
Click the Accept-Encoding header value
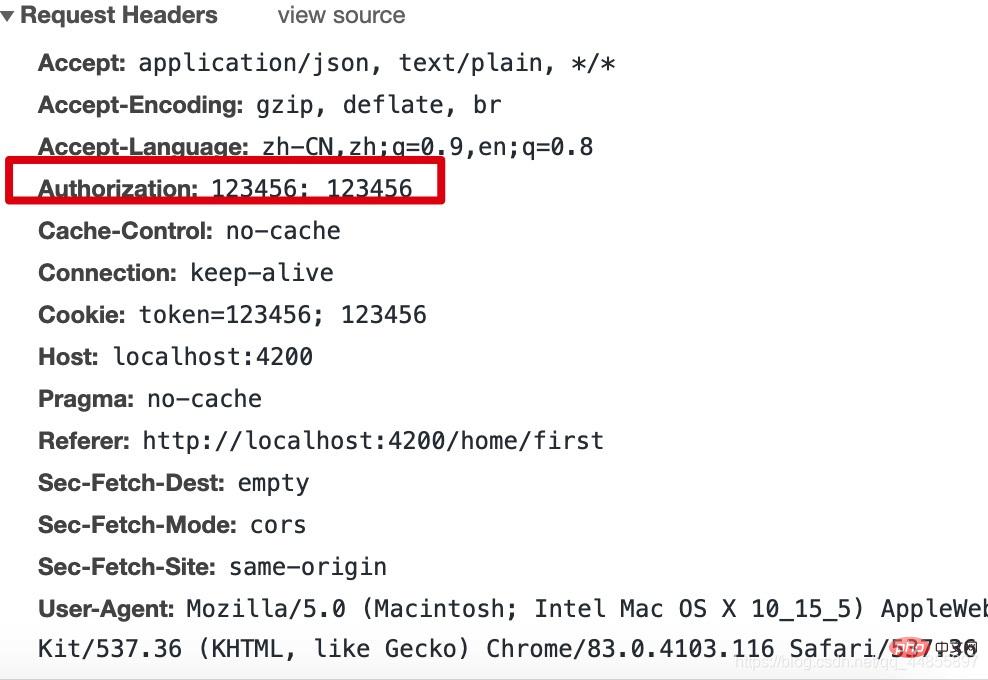379,105
